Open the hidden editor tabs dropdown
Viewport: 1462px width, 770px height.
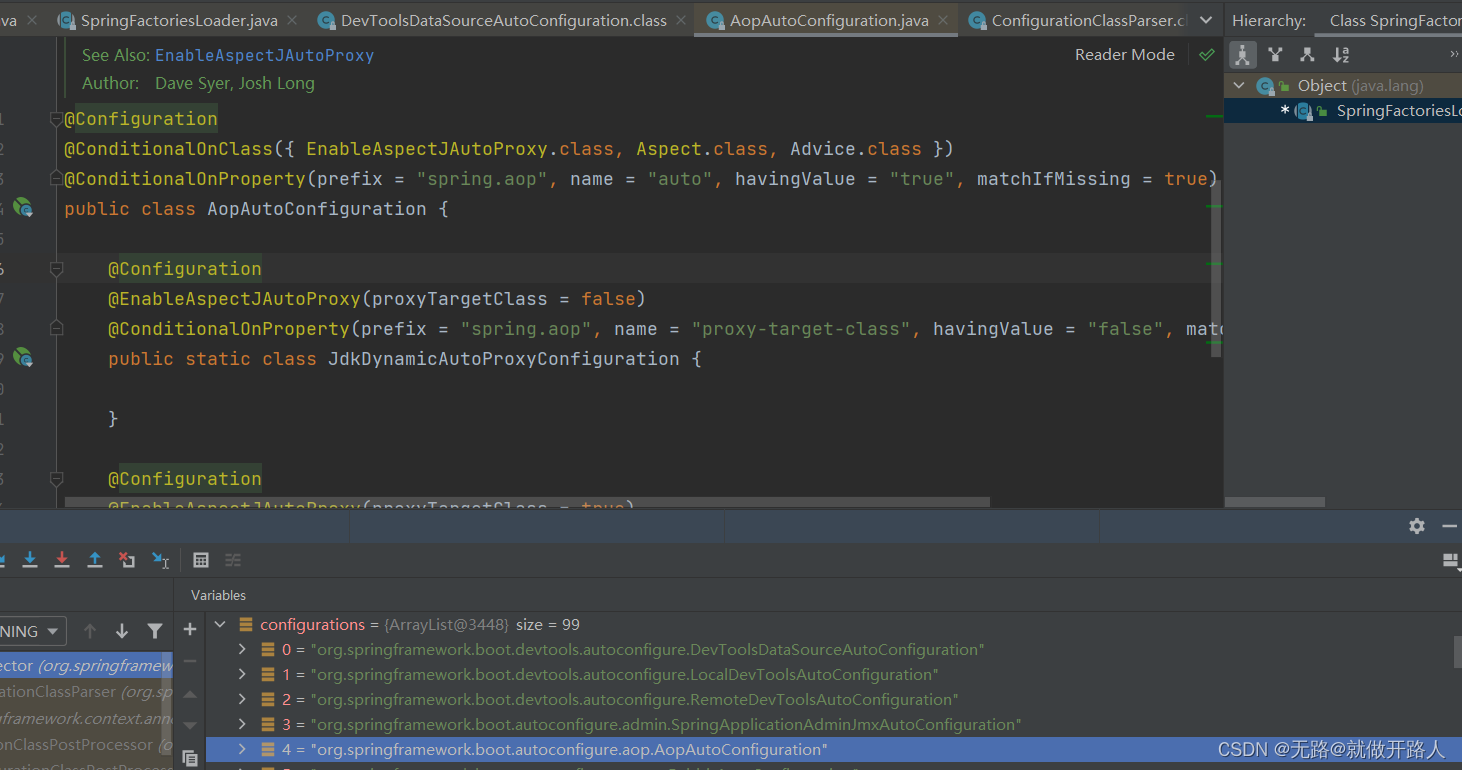tap(1207, 20)
